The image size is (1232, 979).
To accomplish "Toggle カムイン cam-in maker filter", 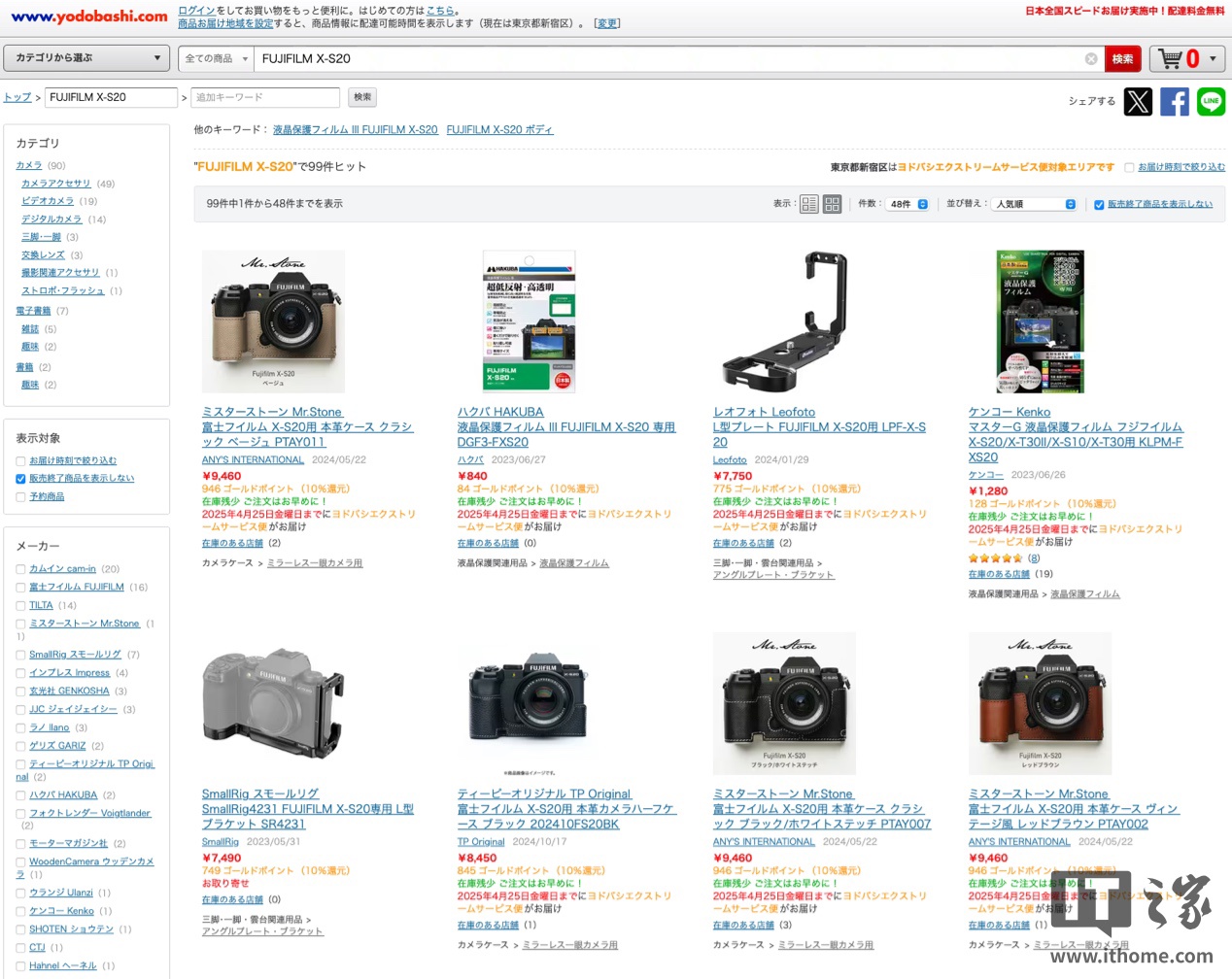I will (20, 569).
